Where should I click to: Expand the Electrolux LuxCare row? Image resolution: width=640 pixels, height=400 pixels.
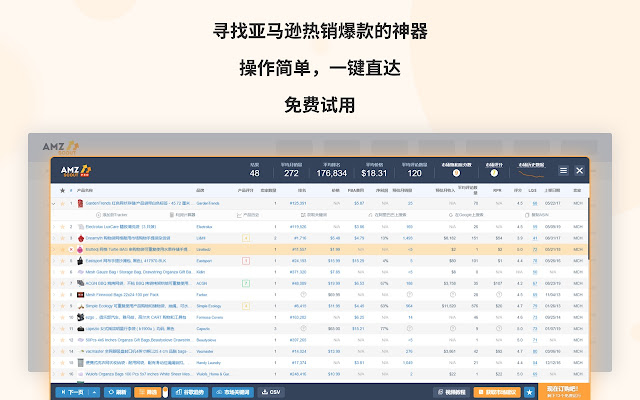[x=54, y=227]
